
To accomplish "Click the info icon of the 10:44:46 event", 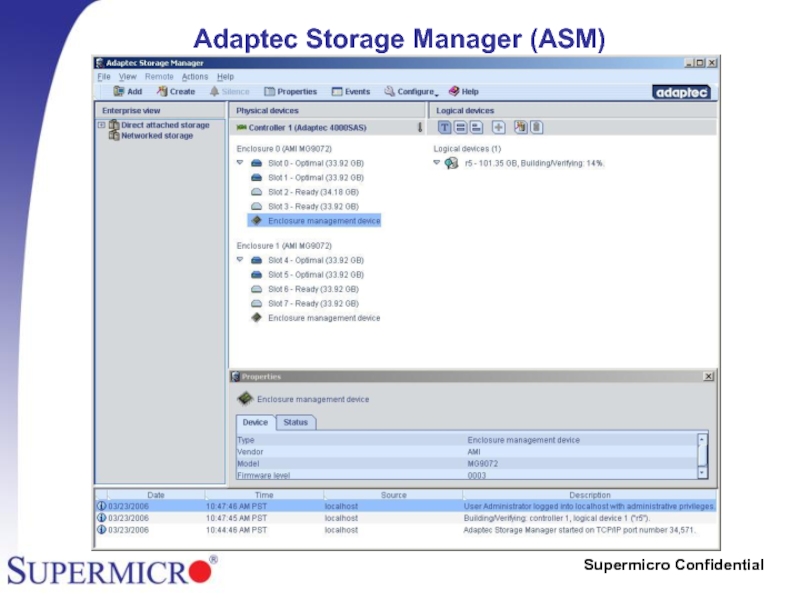I will (x=102, y=530).
